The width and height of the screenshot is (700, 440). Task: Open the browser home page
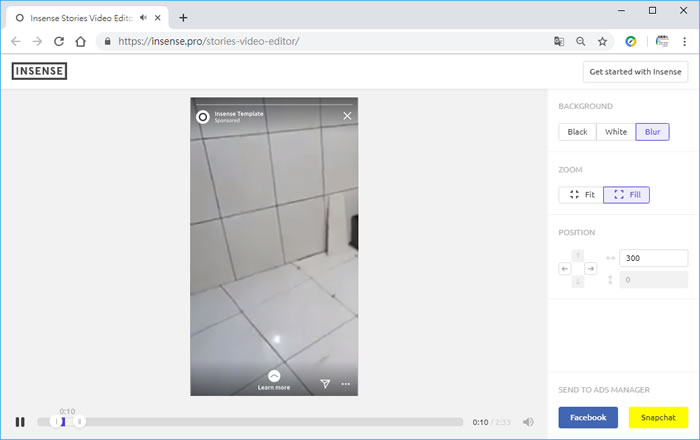pos(81,42)
